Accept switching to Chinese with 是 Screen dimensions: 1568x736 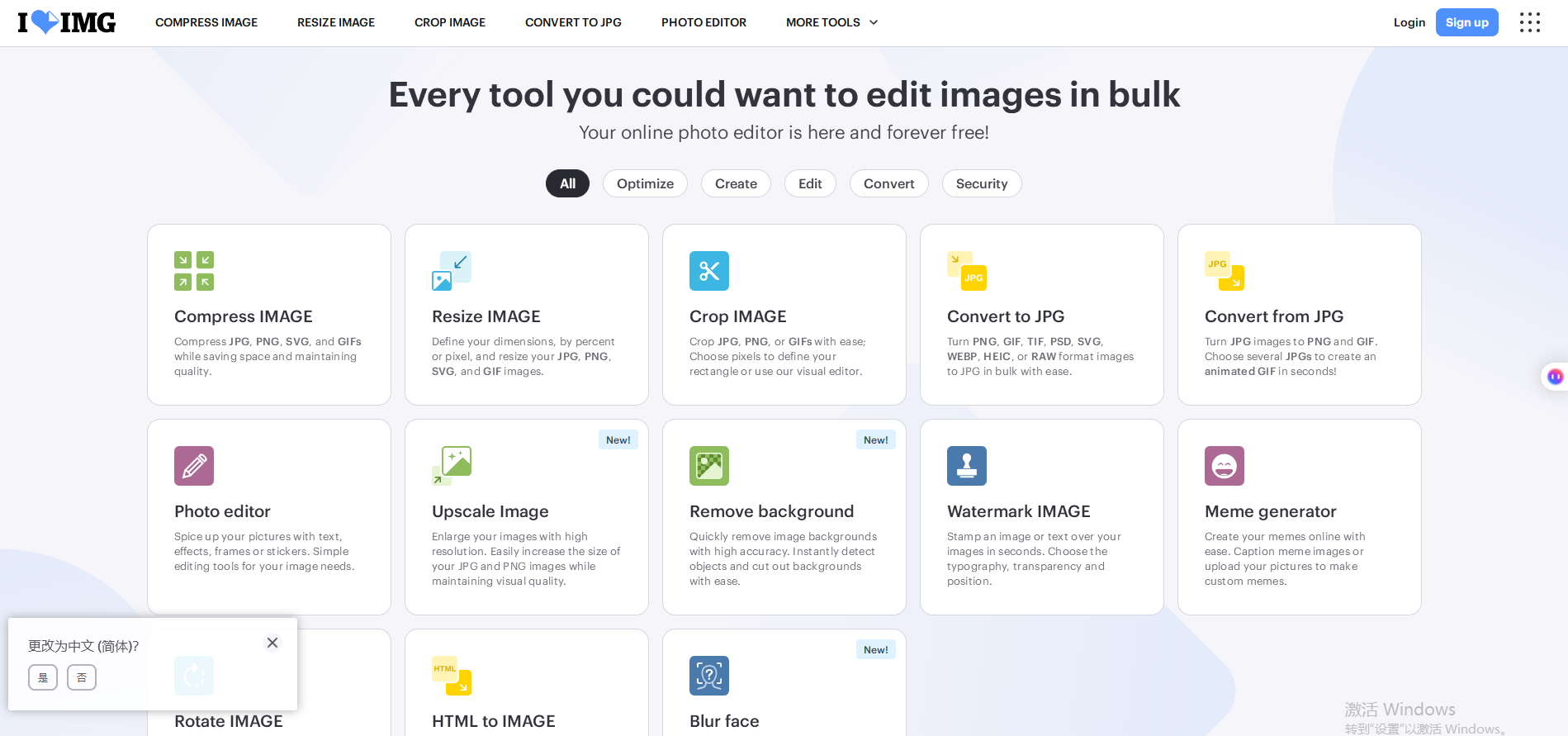tap(43, 677)
